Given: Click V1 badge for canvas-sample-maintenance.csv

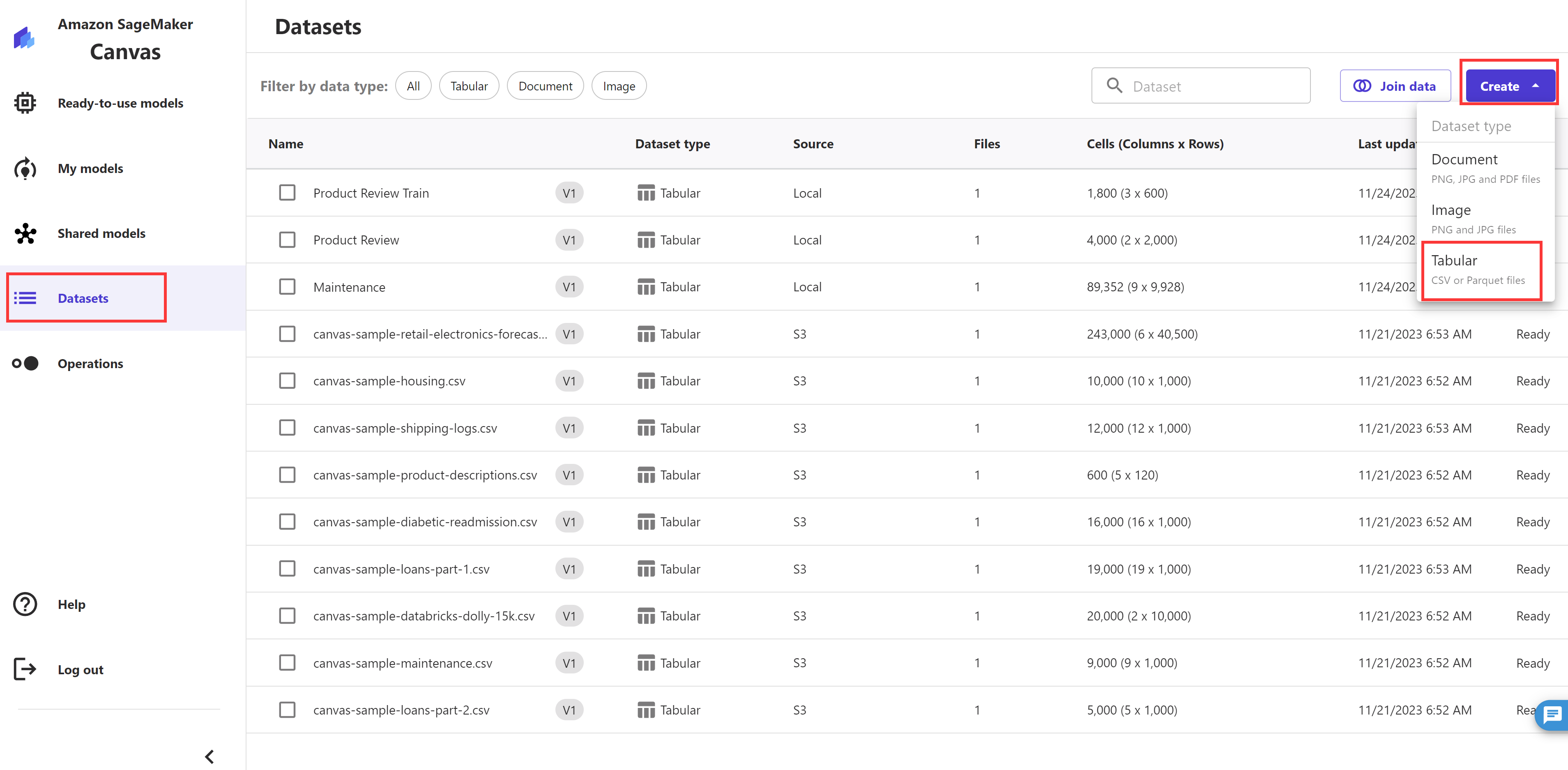Looking at the screenshot, I should pos(569,663).
